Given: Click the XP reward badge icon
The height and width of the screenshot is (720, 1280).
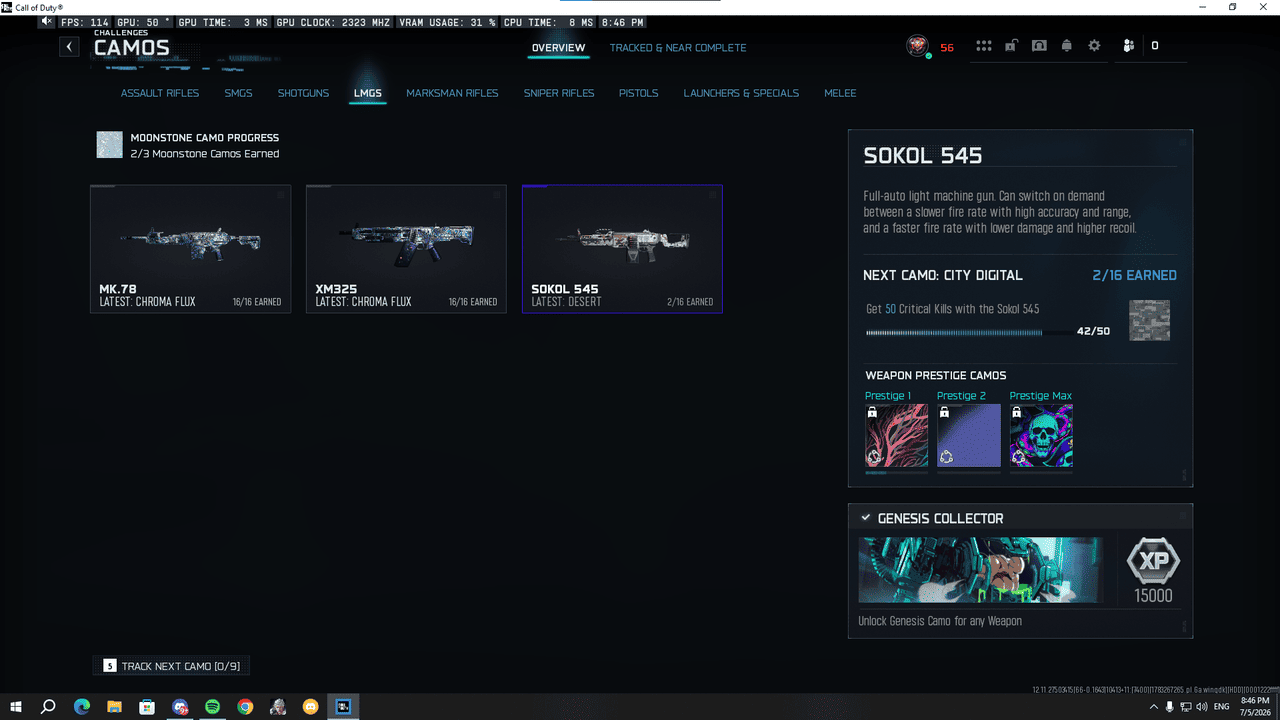Looking at the screenshot, I should pos(1153,561).
